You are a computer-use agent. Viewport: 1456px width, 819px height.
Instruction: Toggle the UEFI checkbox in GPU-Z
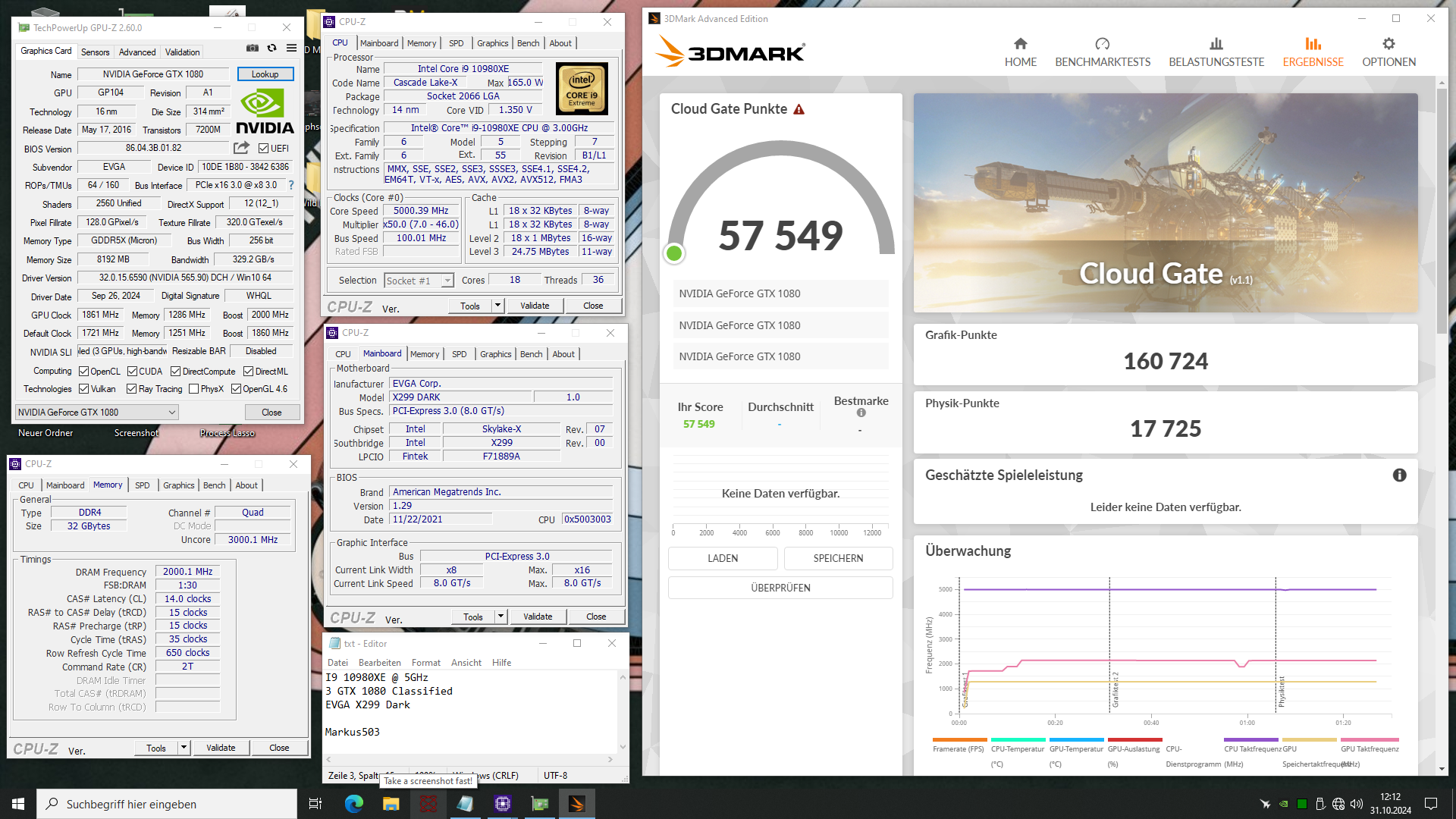(x=263, y=149)
